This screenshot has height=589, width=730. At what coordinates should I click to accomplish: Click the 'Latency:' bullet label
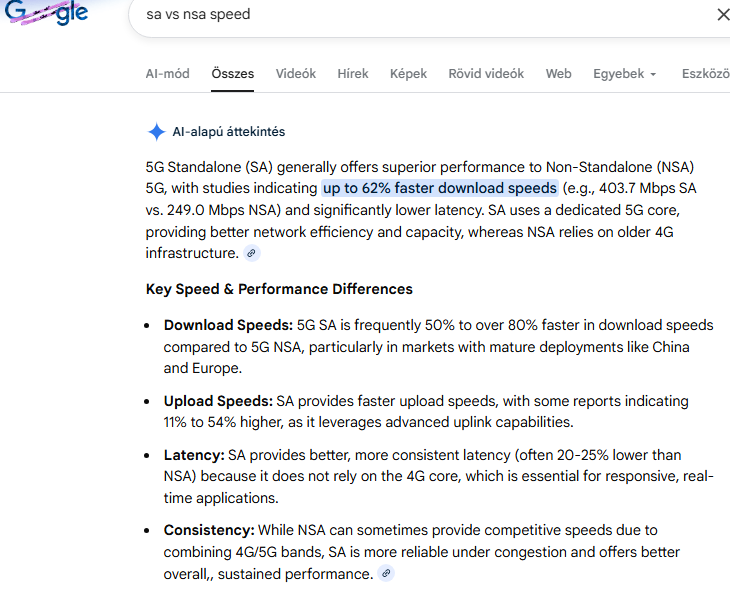pyautogui.click(x=194, y=455)
